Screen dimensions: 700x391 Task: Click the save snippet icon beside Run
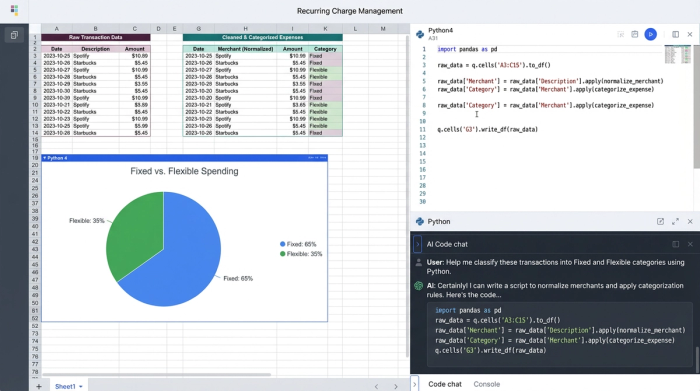tap(634, 34)
